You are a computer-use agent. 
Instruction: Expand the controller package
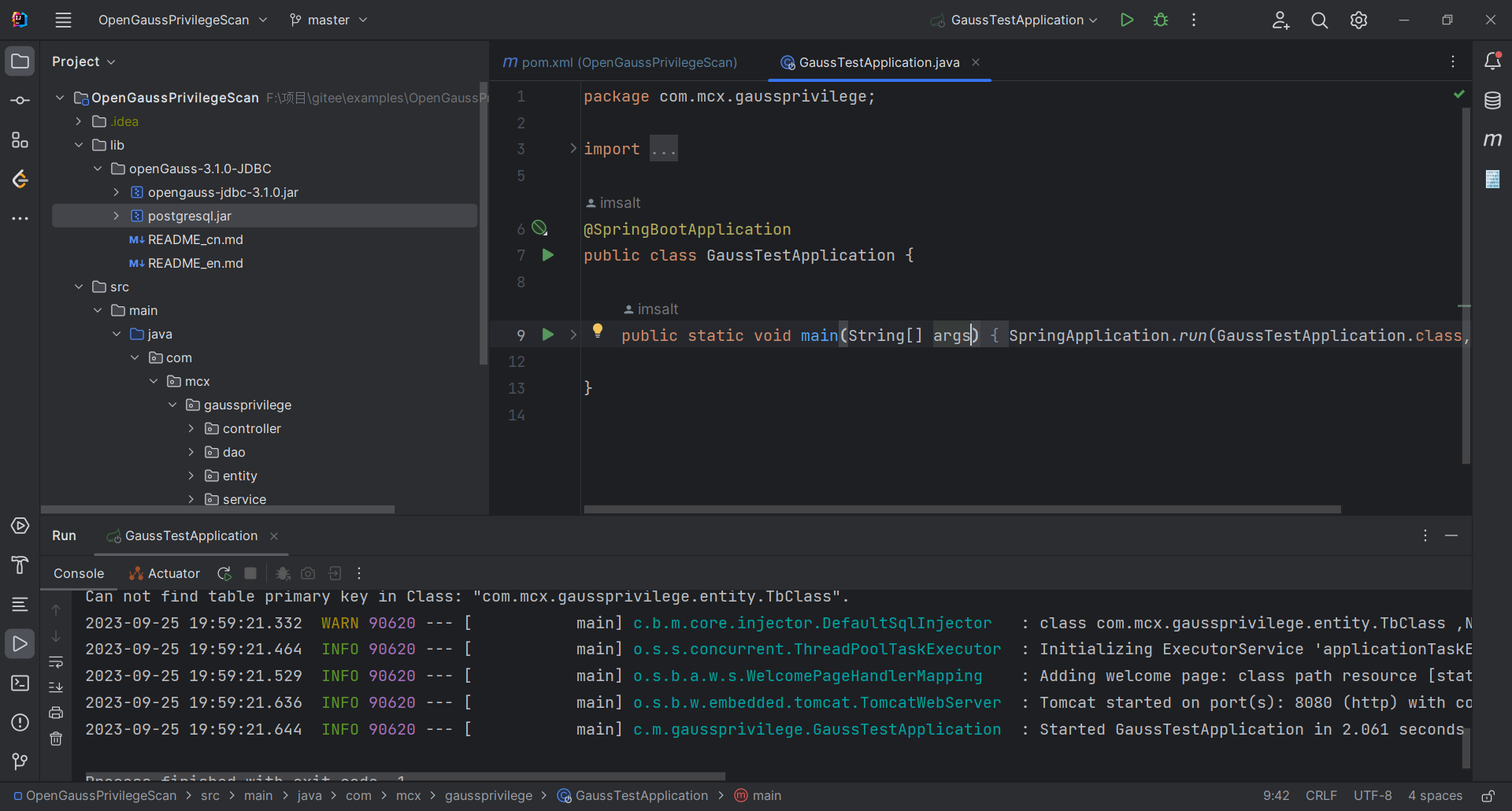point(191,428)
